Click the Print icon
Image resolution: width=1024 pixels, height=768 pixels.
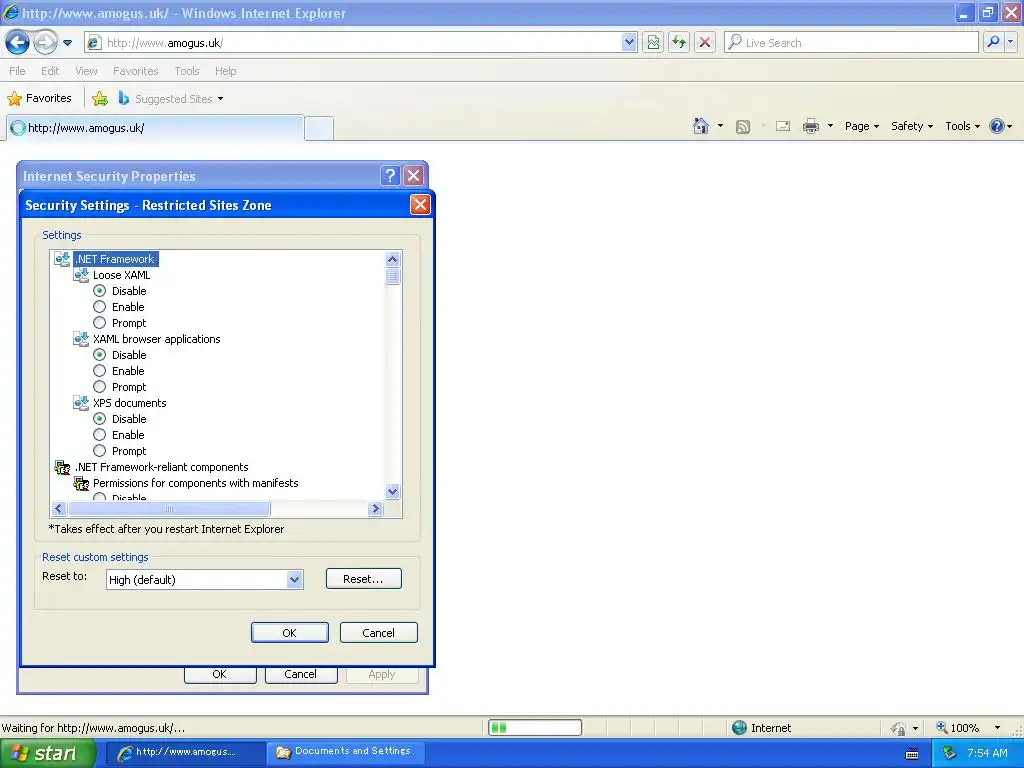click(810, 126)
